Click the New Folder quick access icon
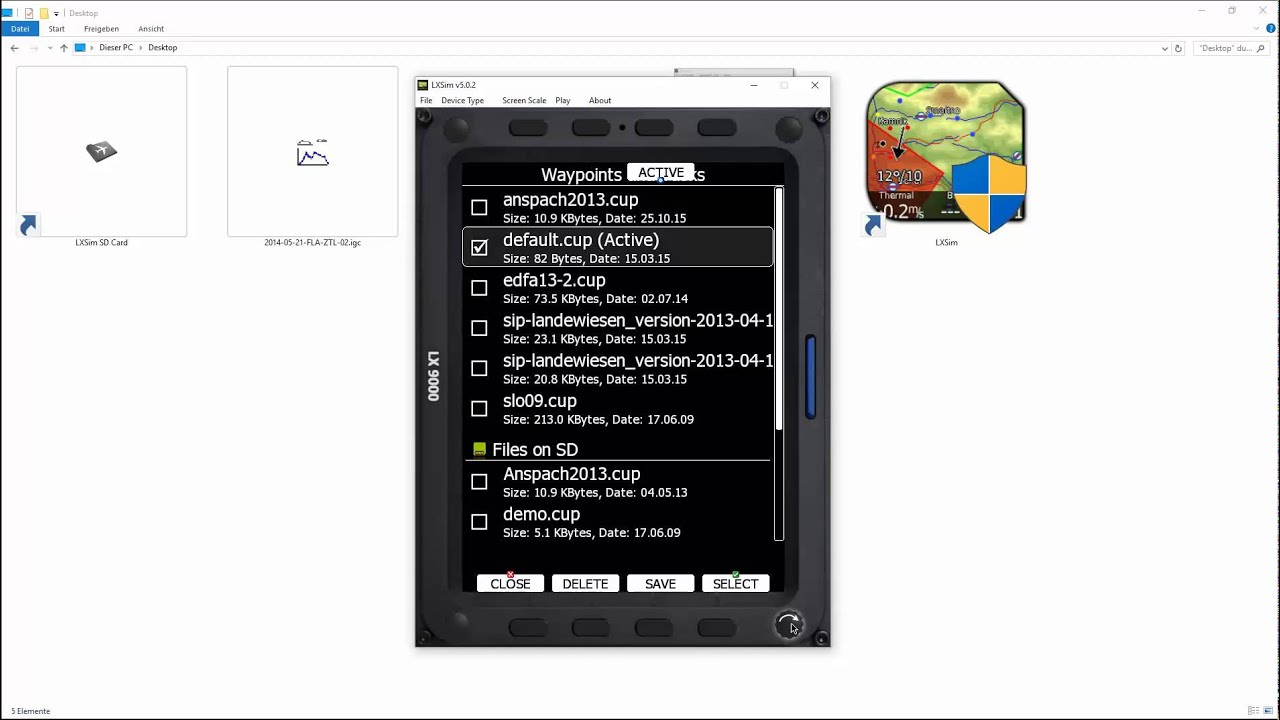 (43, 13)
